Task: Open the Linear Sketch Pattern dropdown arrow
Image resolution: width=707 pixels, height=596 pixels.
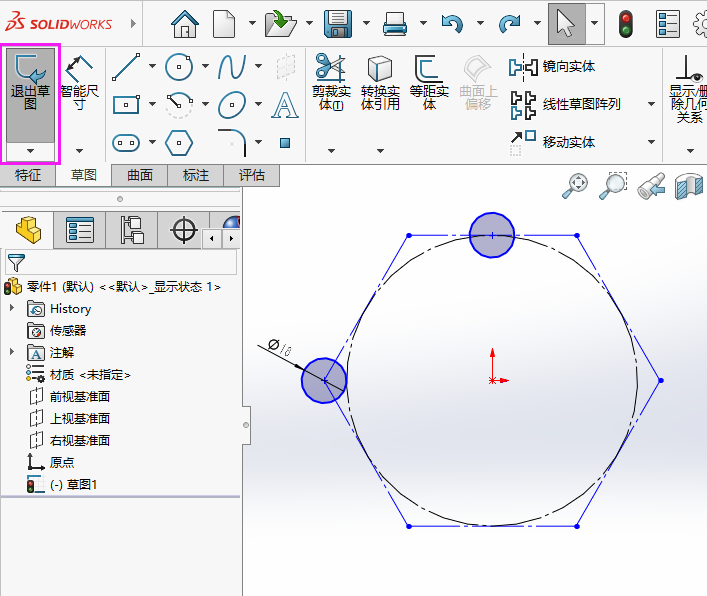Action: click(x=652, y=104)
